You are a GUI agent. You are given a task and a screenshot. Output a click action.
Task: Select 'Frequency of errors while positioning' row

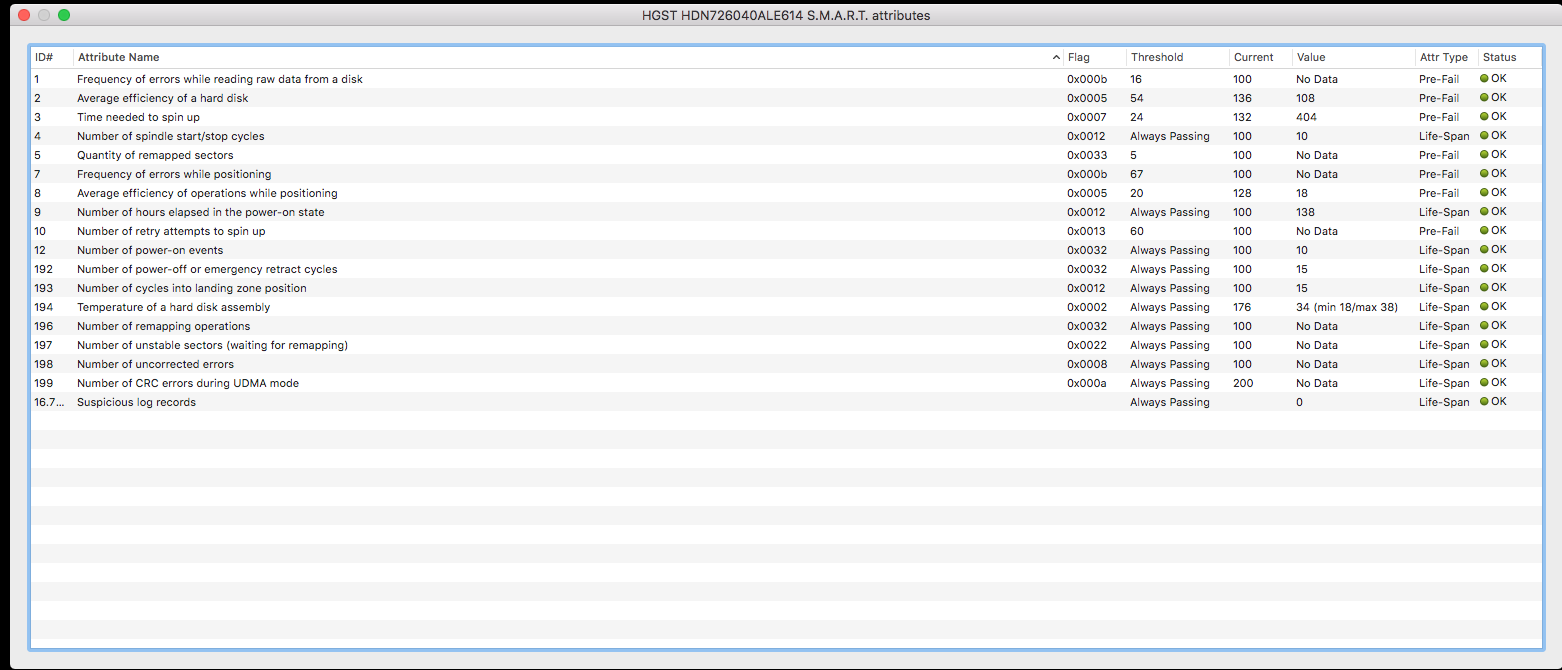point(786,174)
